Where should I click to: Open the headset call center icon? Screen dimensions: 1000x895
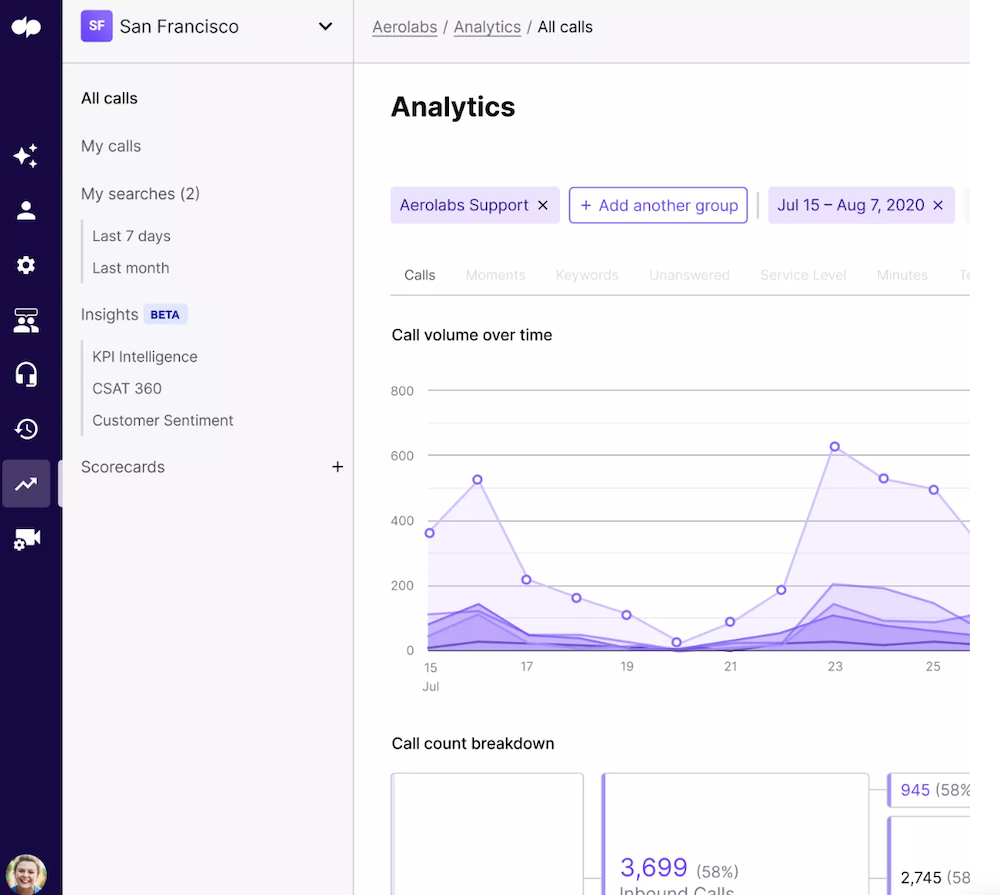26,374
